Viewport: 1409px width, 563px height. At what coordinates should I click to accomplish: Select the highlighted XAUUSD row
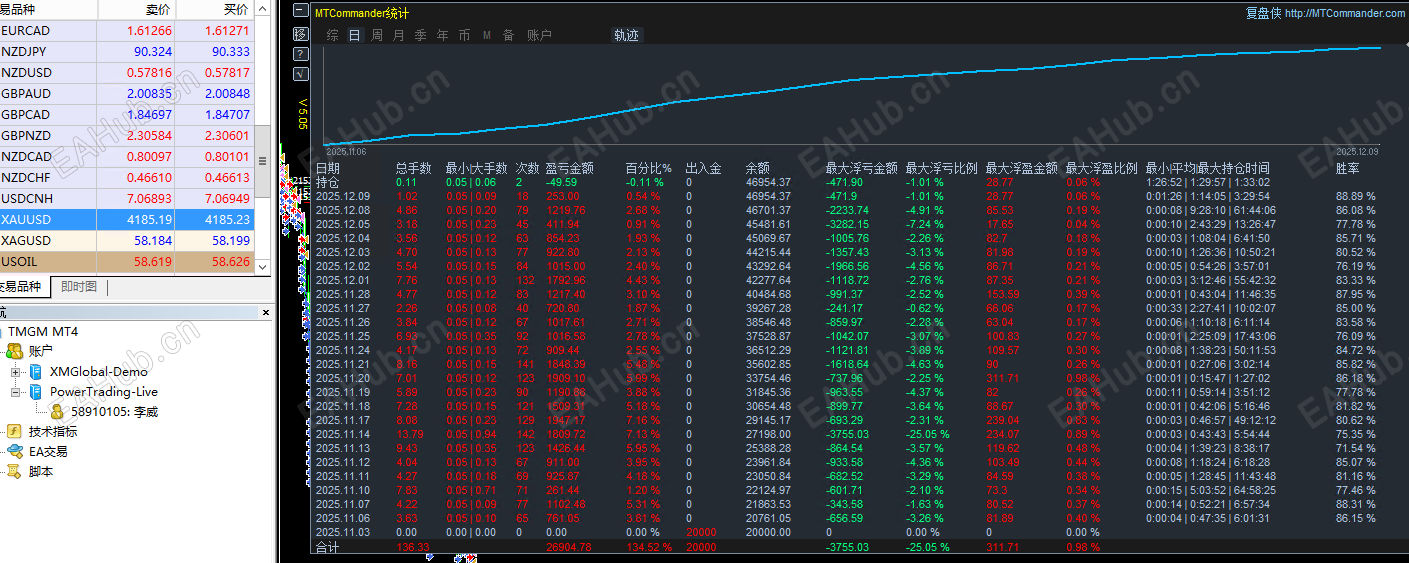[127, 220]
